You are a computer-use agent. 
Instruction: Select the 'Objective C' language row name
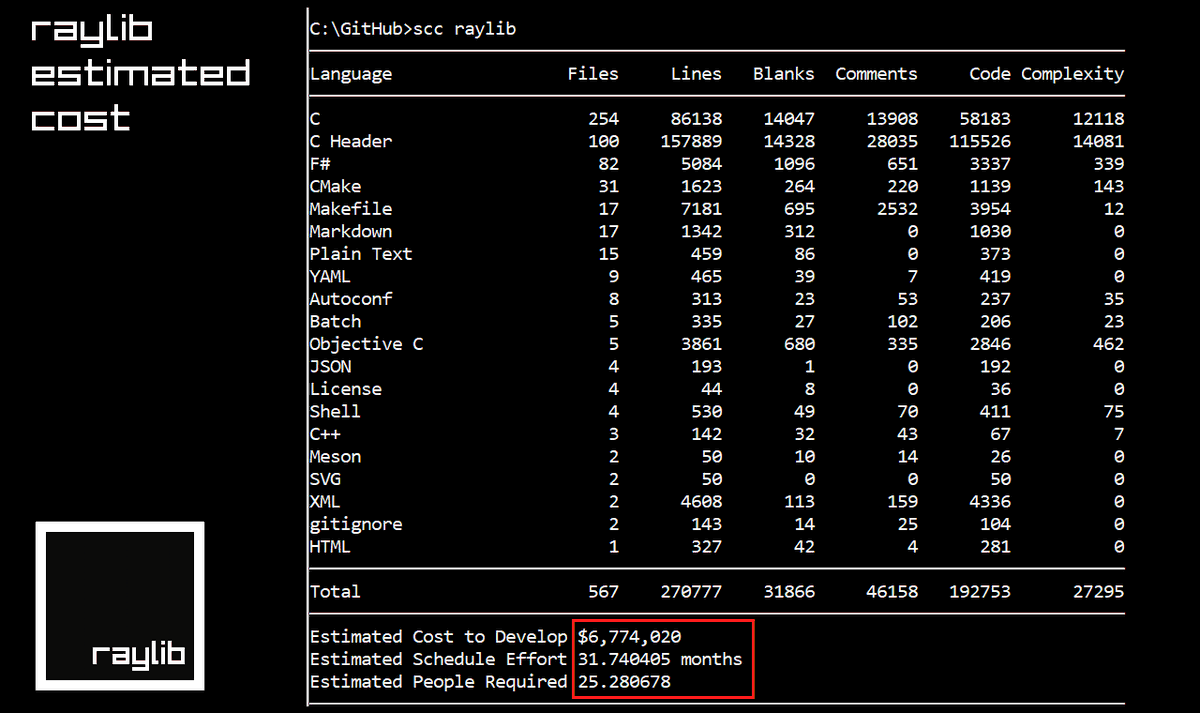click(x=367, y=344)
